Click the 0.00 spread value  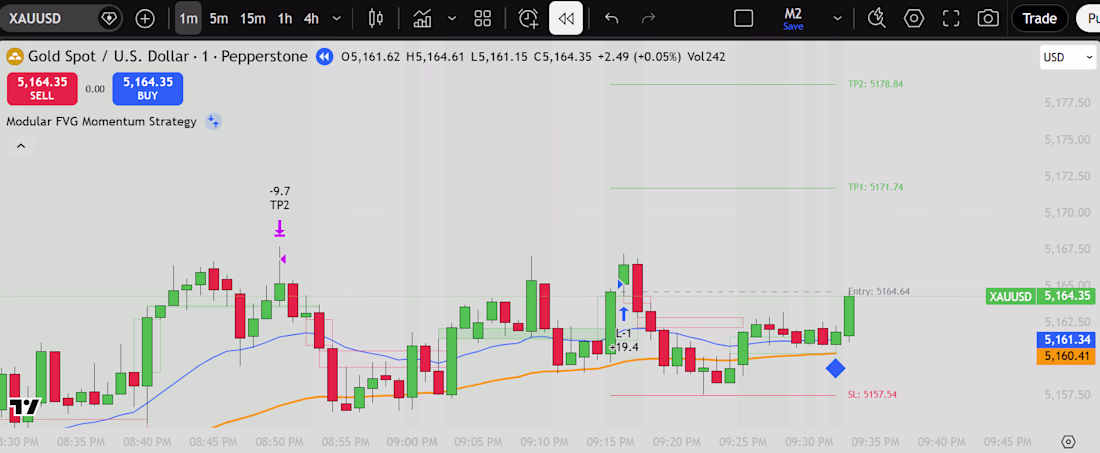tap(95, 89)
